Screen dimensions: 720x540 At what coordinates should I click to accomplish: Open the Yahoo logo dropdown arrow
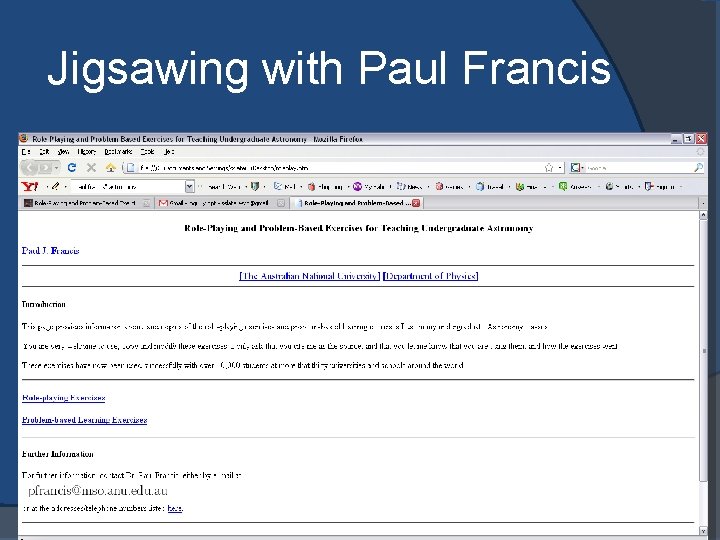pyautogui.click(x=47, y=187)
